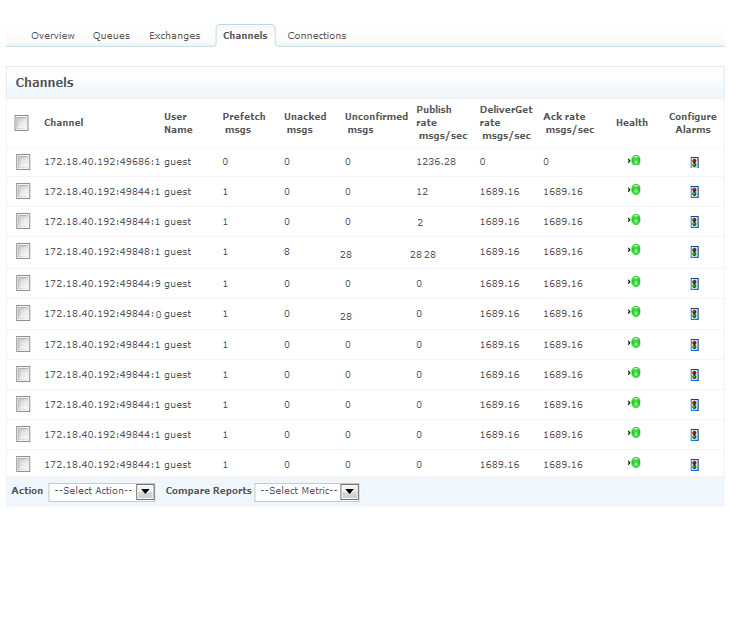This screenshot has width=731, height=630.
Task: Click health icon for channel 172.18.40.192:49686:1
Action: point(634,160)
